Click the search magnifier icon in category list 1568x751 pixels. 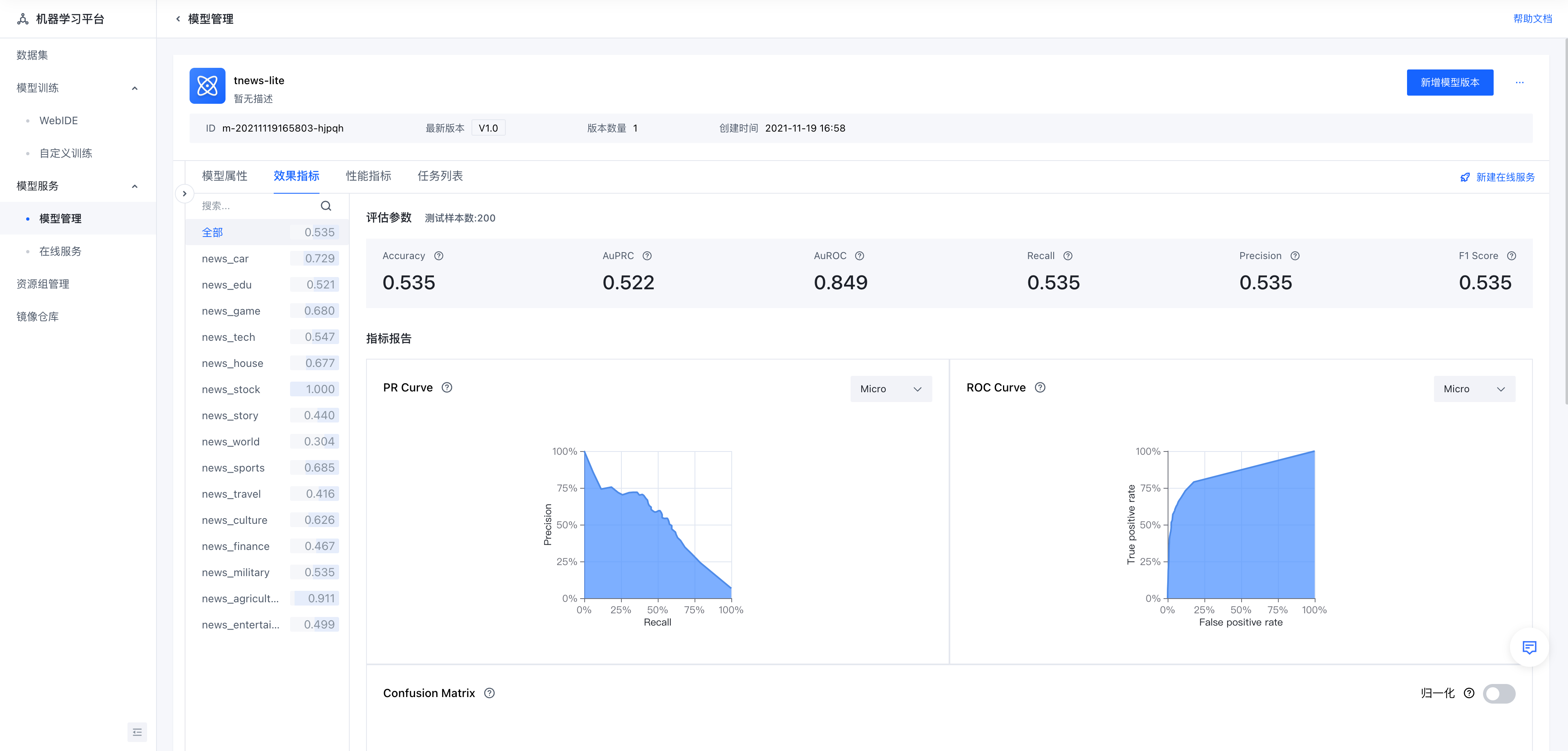326,206
